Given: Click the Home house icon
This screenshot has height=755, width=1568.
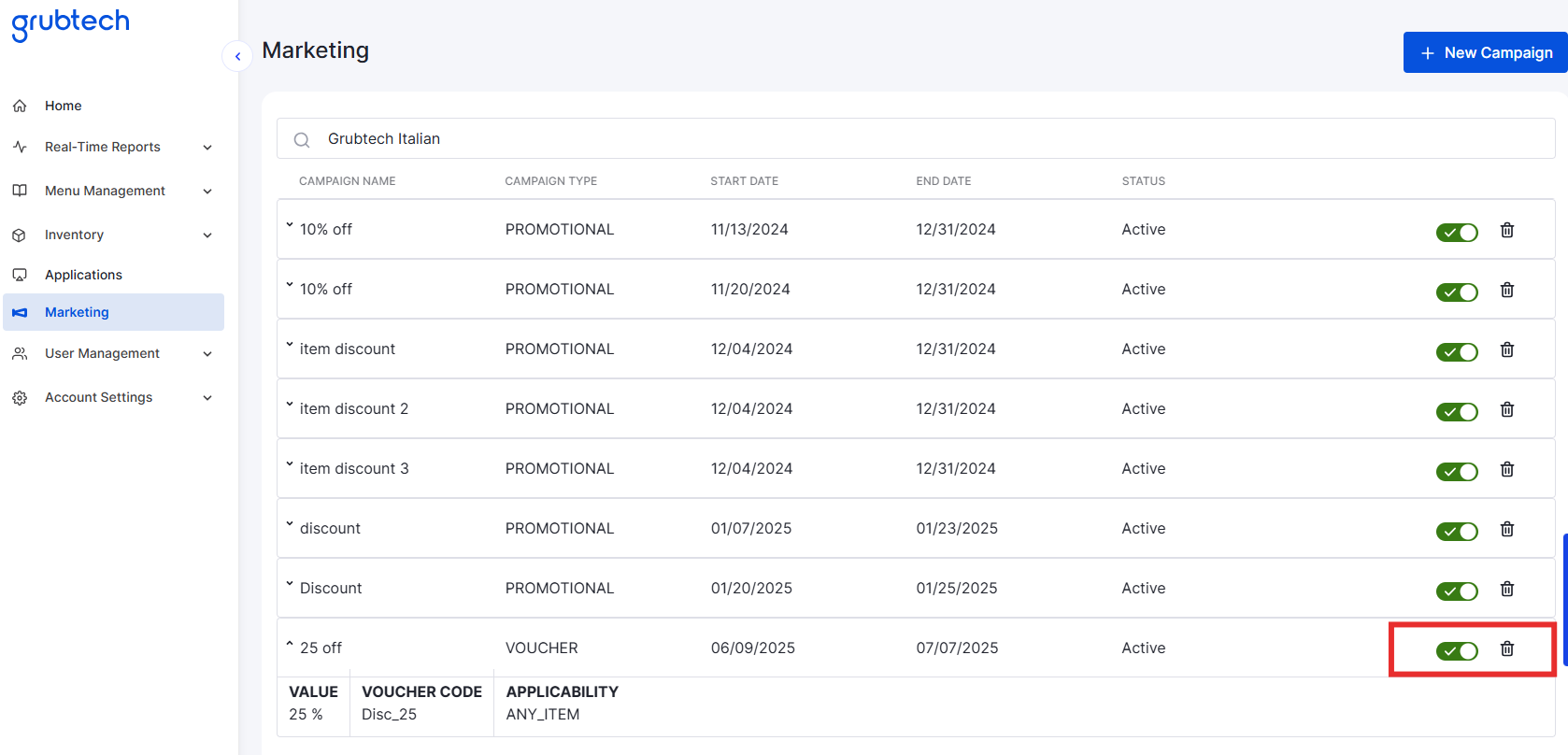Looking at the screenshot, I should pos(20,106).
